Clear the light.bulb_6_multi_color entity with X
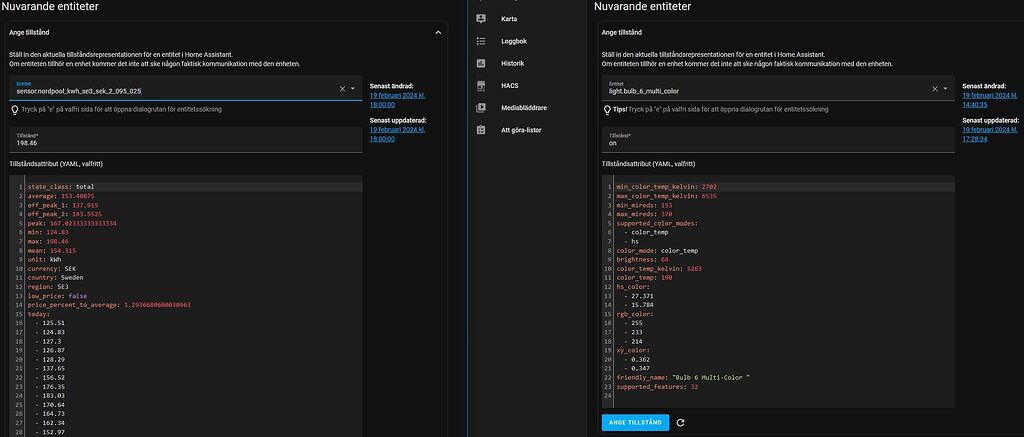The height and width of the screenshot is (437, 1024). pos(935,89)
